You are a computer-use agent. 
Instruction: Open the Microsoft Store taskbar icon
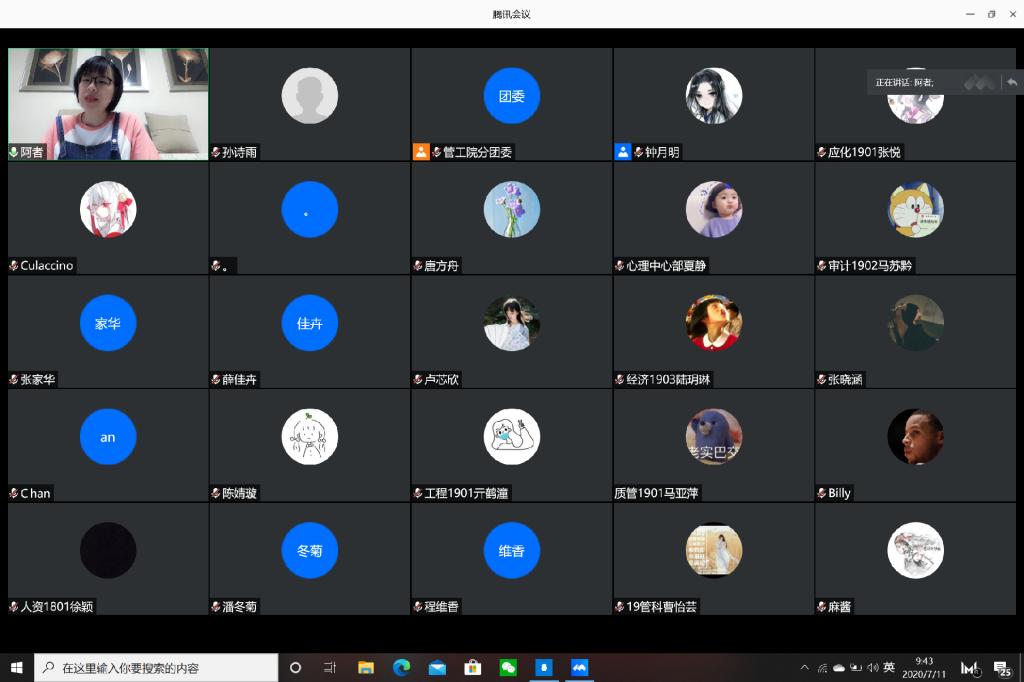(473, 667)
